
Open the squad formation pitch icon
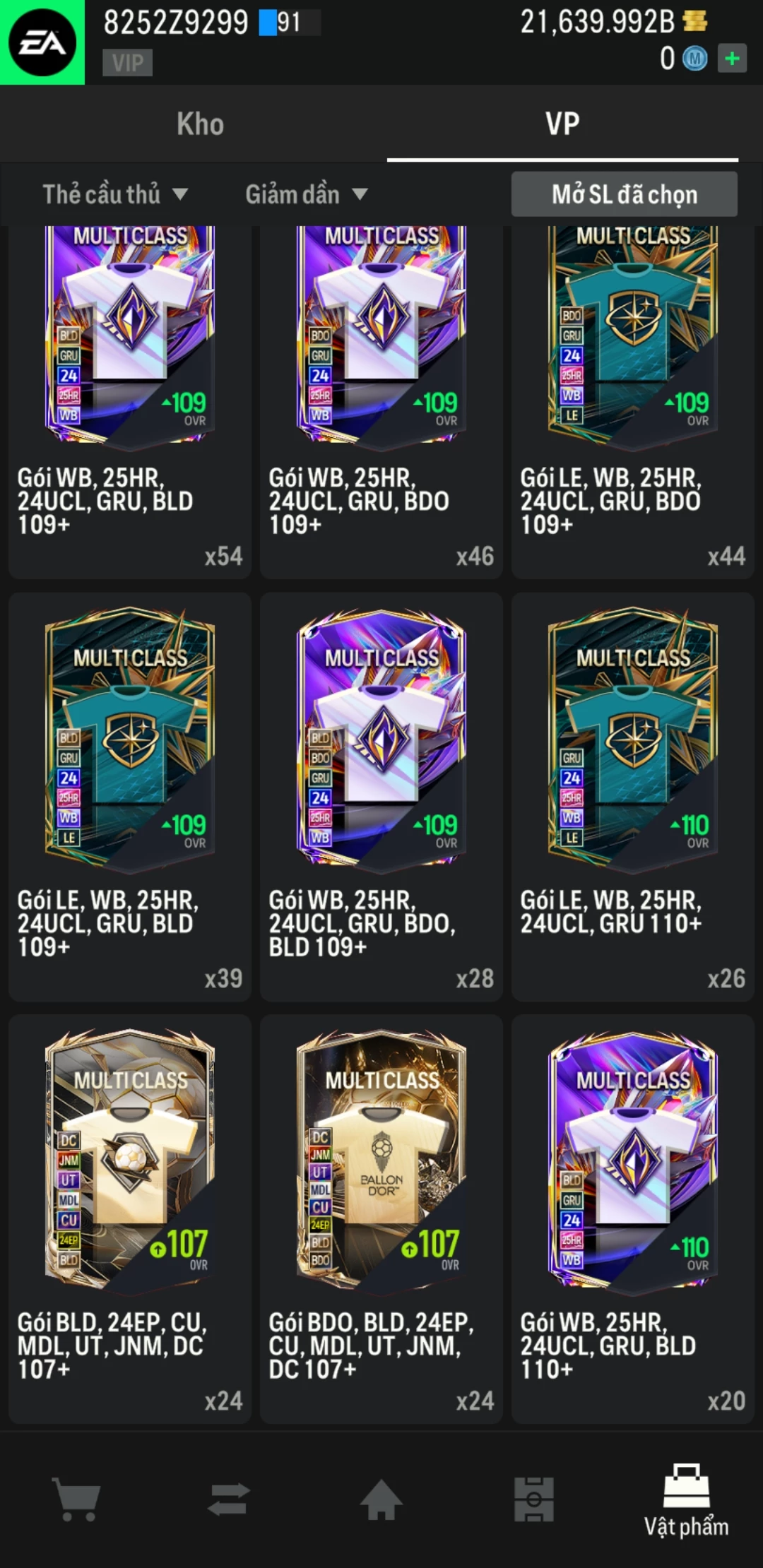pos(533,1499)
